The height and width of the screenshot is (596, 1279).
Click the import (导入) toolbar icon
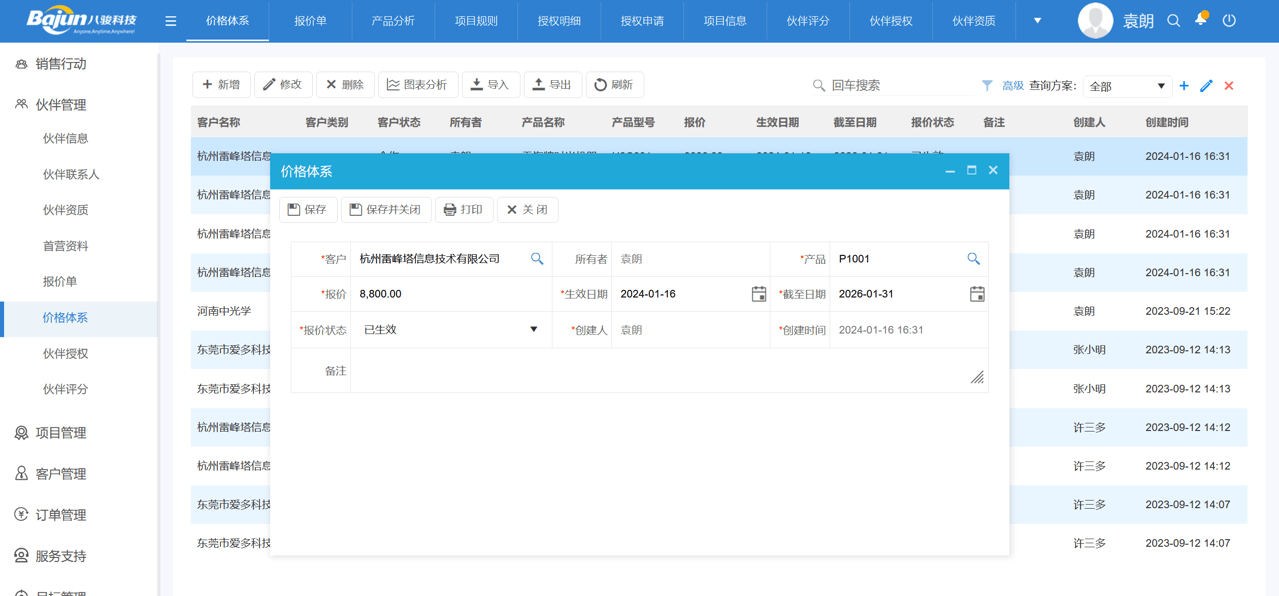[478, 85]
